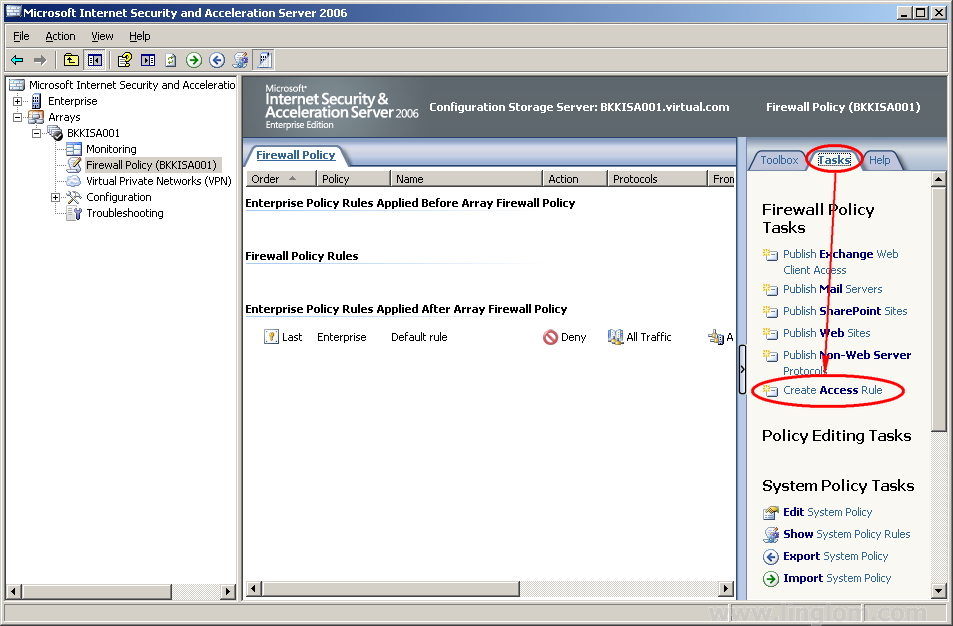Click Publish Exchange Web Client Access link
This screenshot has width=953, height=626.
pyautogui.click(x=841, y=262)
